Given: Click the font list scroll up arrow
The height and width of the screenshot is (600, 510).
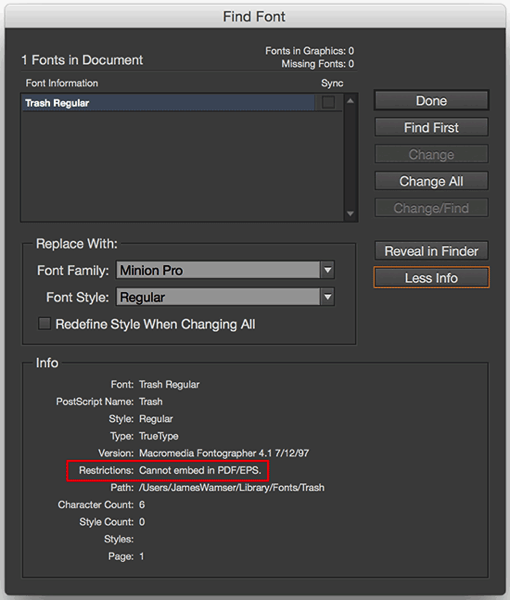Looking at the screenshot, I should pos(350,101).
